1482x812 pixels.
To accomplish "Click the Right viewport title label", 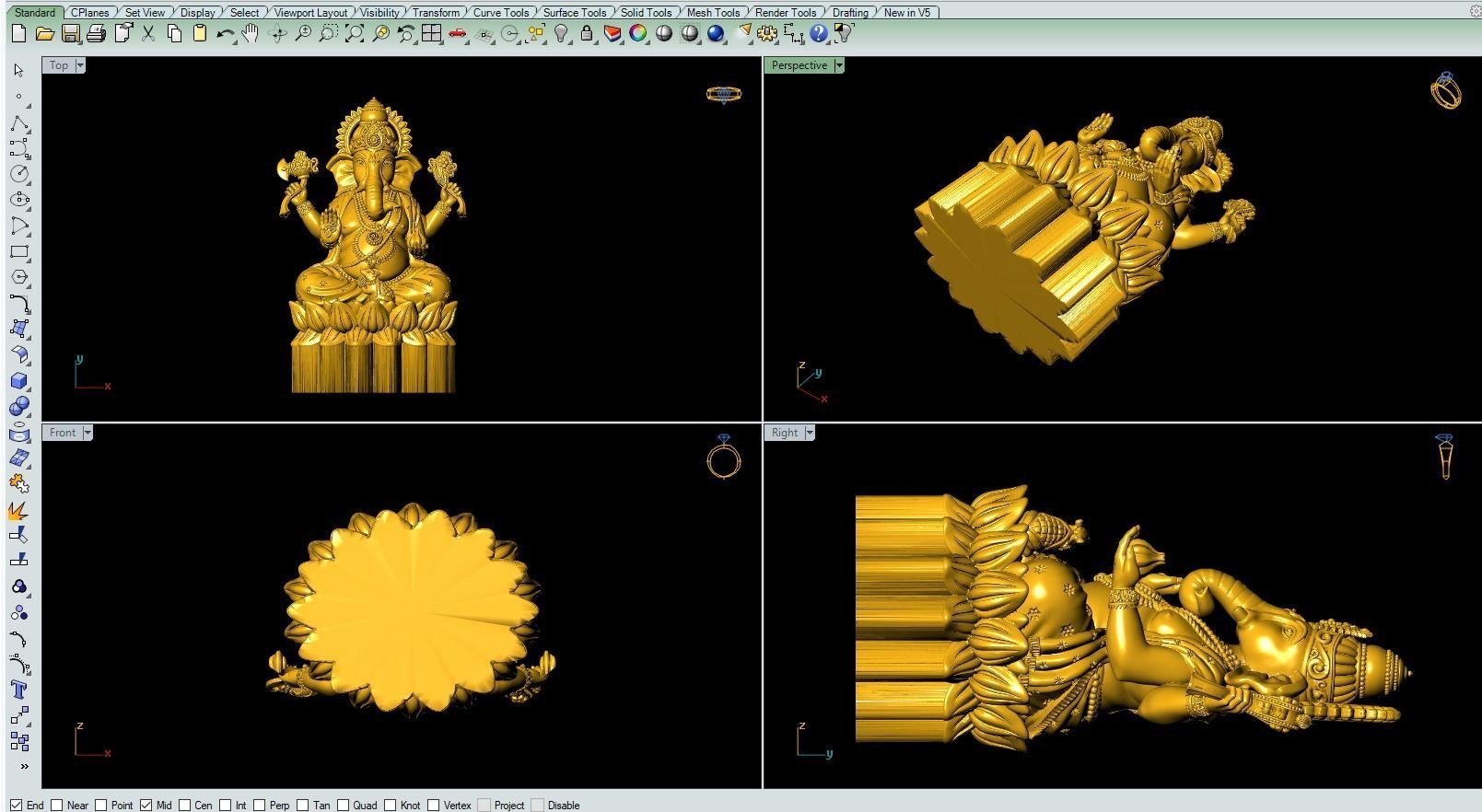I will point(785,433).
